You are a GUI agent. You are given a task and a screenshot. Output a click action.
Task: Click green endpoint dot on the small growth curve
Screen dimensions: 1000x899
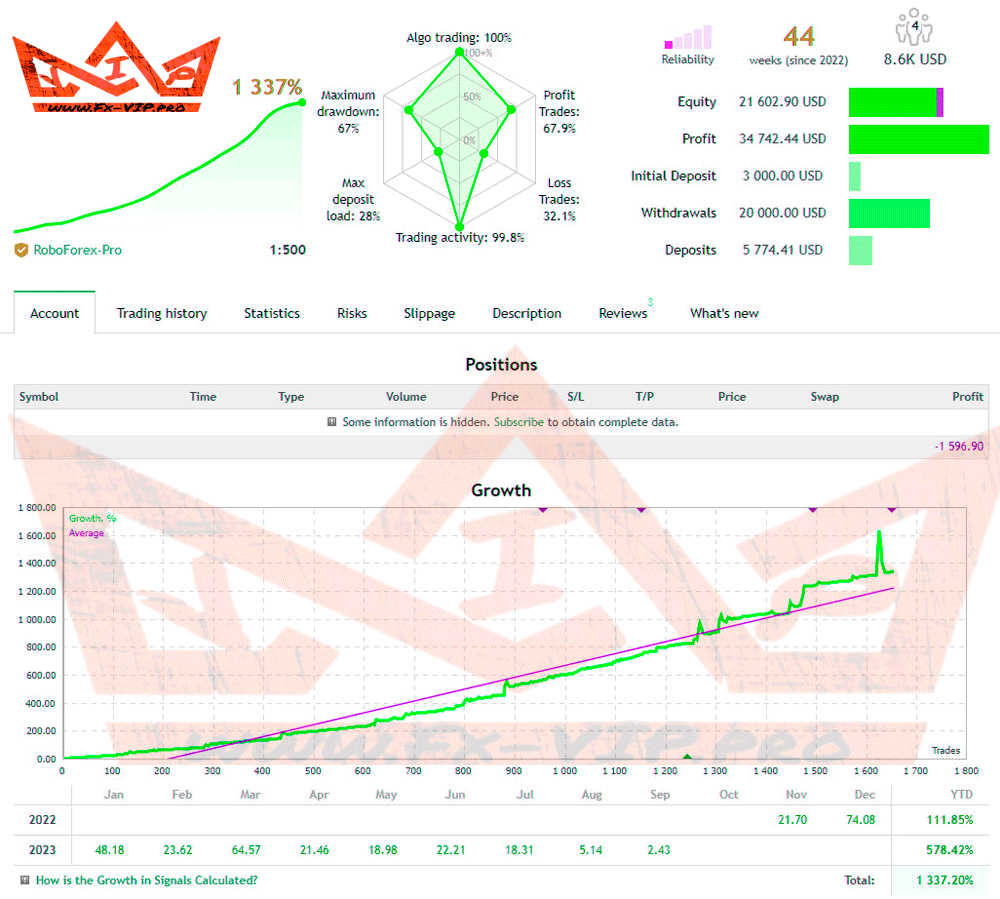point(300,101)
